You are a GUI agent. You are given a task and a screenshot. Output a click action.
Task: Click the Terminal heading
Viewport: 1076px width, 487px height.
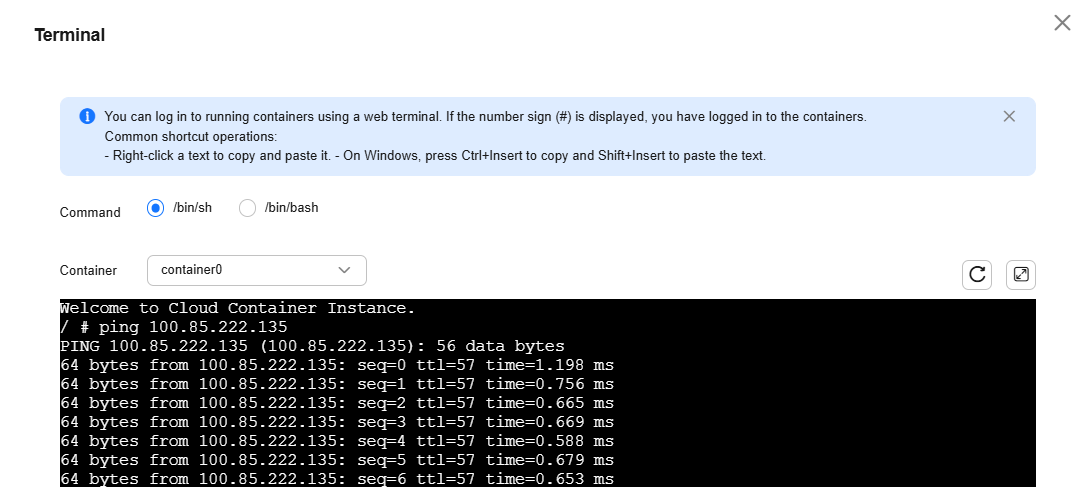(70, 35)
